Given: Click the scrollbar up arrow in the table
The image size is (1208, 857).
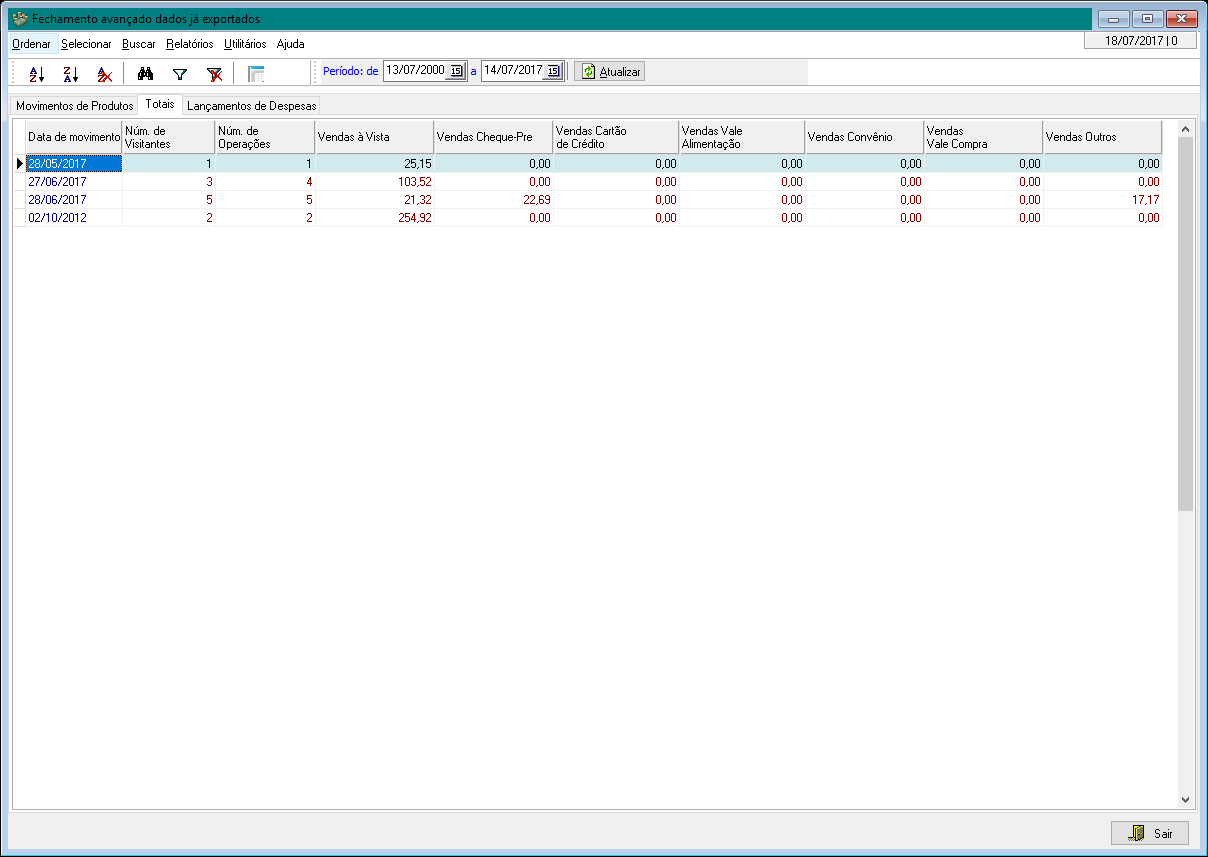Looking at the screenshot, I should click(1185, 129).
